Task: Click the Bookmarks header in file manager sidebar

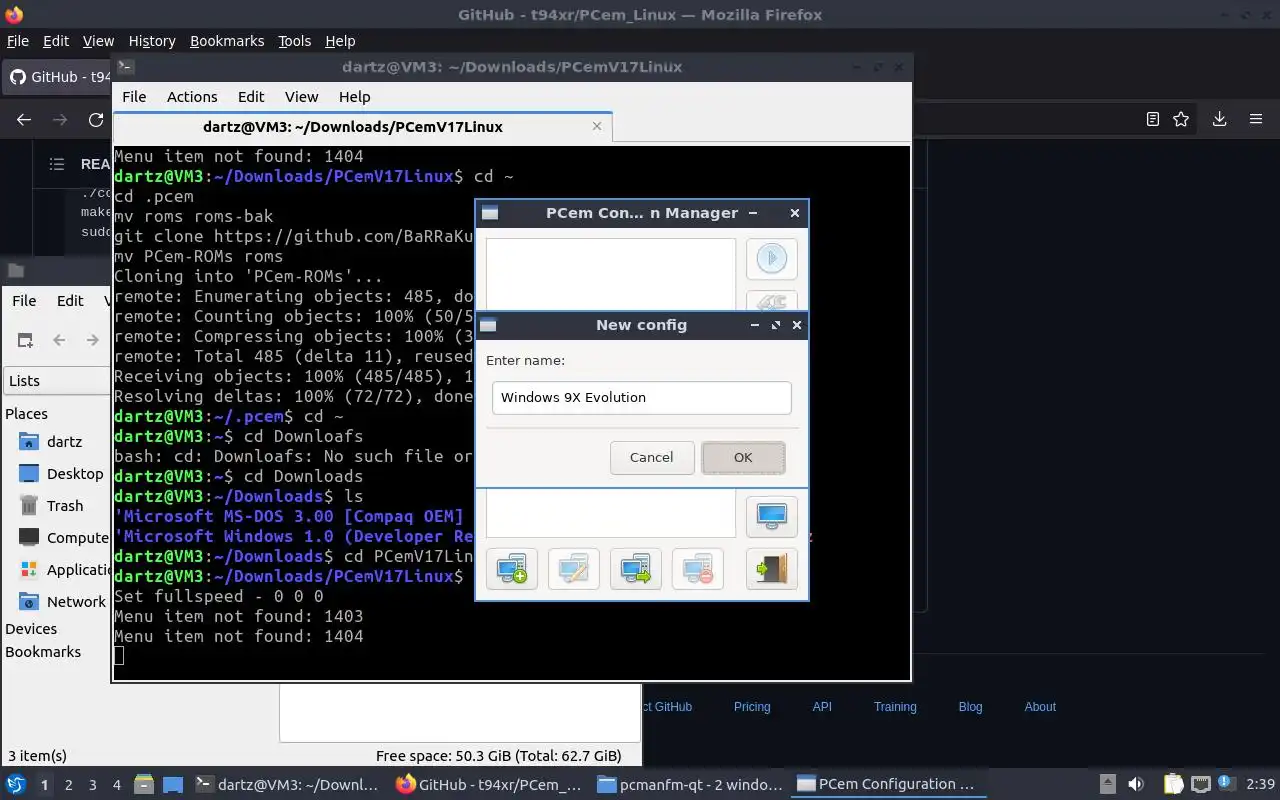Action: [43, 652]
